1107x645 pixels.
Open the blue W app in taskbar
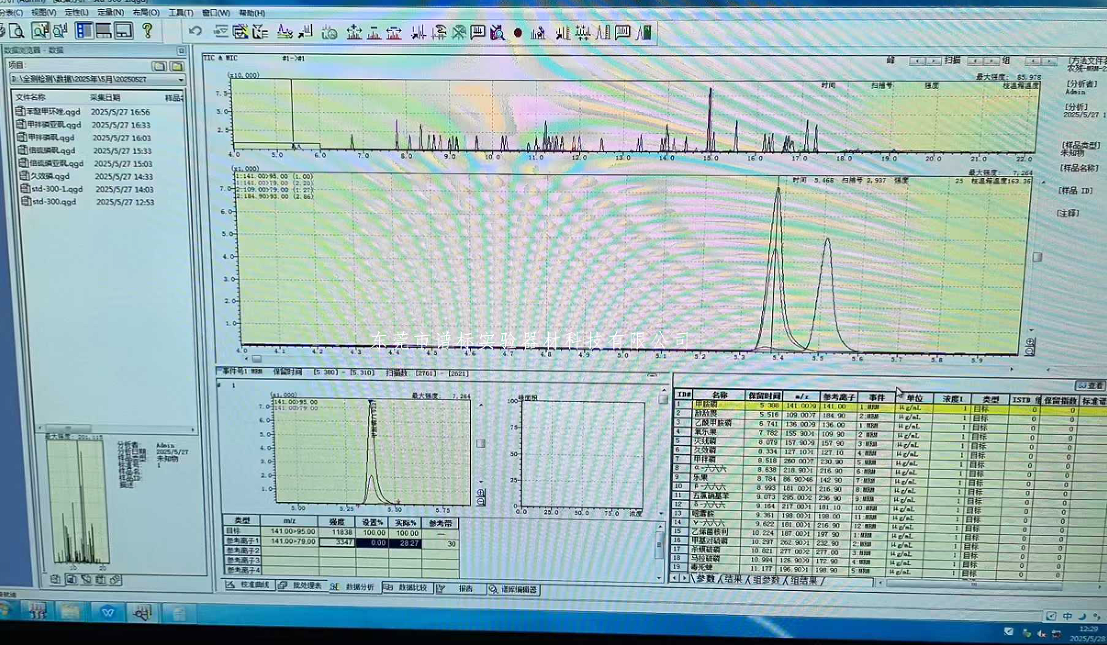[x=108, y=610]
